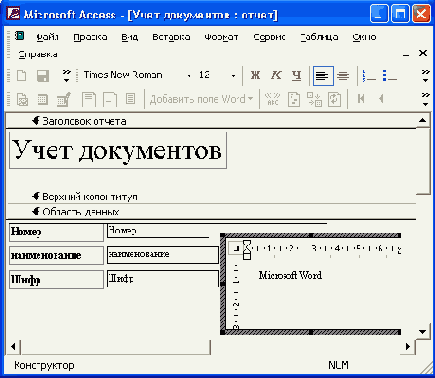
Task: Click the Save floppy disk icon
Action: click(43, 76)
